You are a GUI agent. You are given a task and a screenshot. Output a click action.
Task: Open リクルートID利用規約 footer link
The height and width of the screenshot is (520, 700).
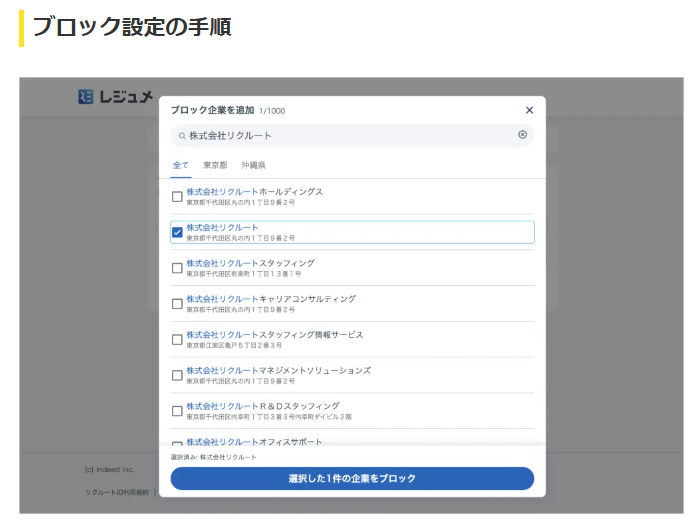[117, 492]
